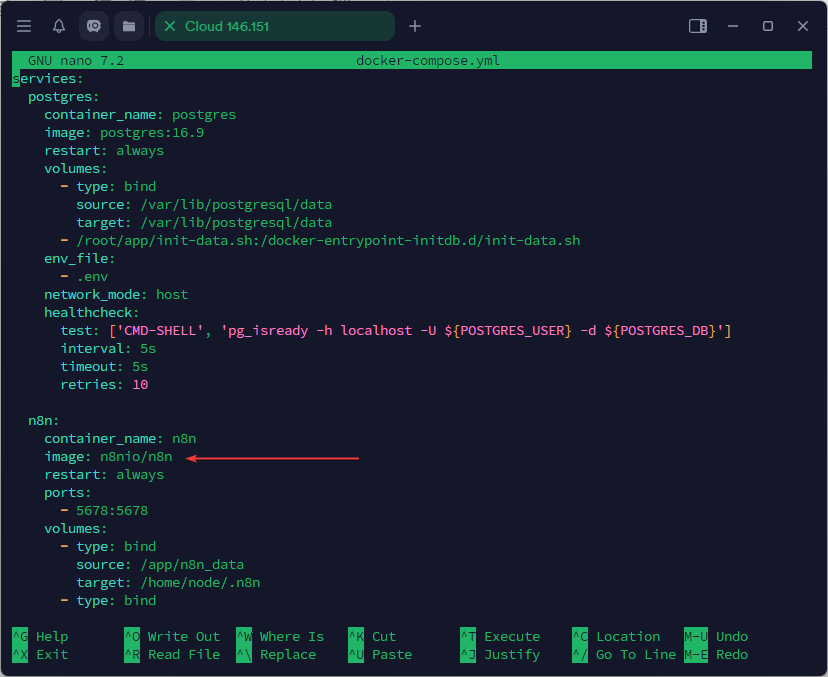This screenshot has width=828, height=677.
Task: Click the 'CMD-SHELL' string in the test line
Action: (x=160, y=331)
